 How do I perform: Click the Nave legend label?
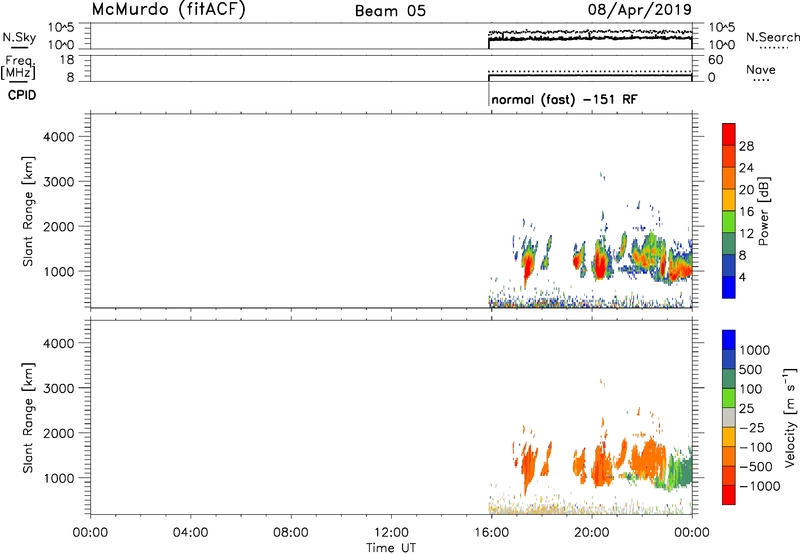pyautogui.click(x=761, y=69)
